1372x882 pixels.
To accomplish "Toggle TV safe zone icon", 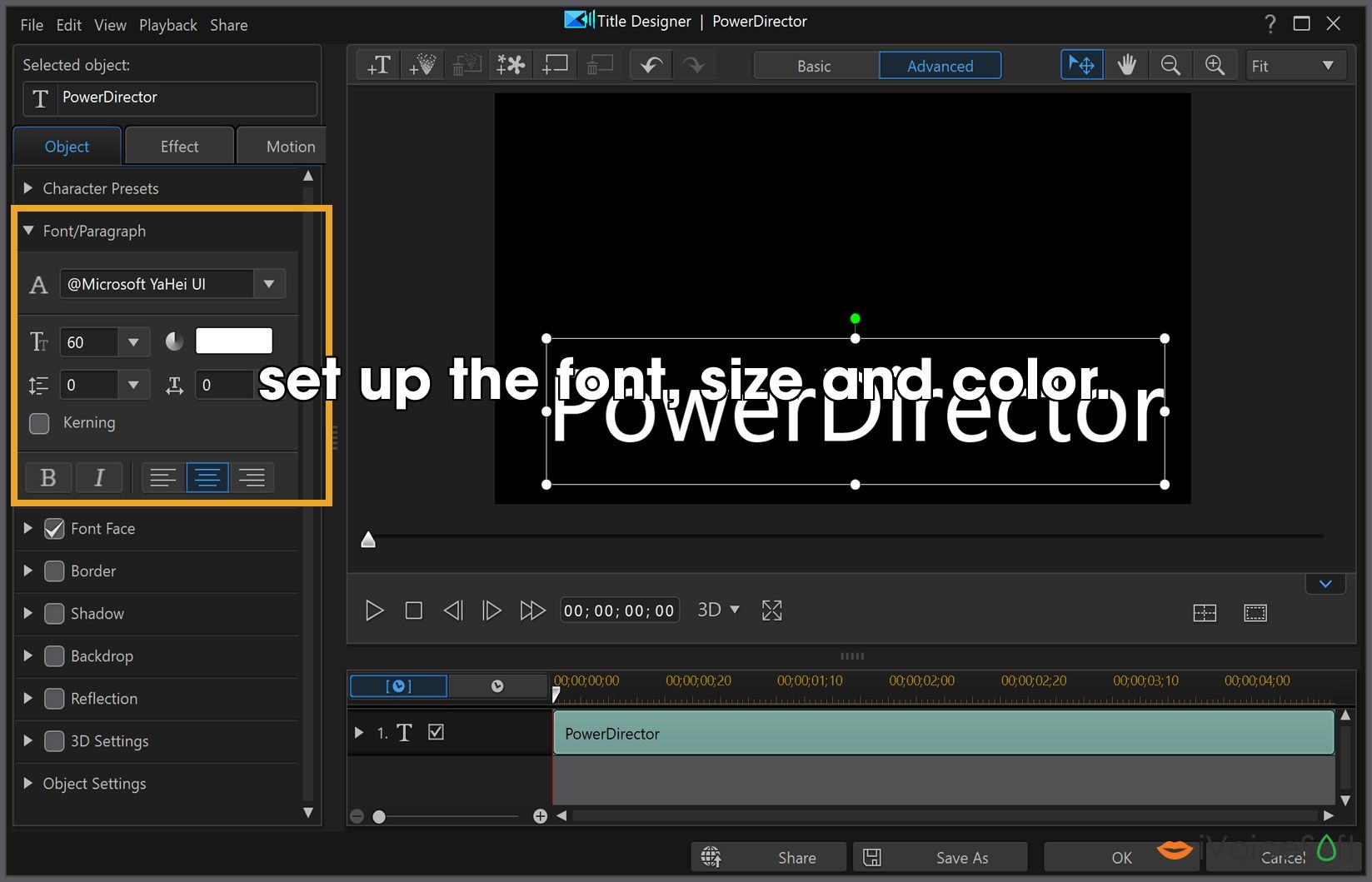I will coord(1255,613).
